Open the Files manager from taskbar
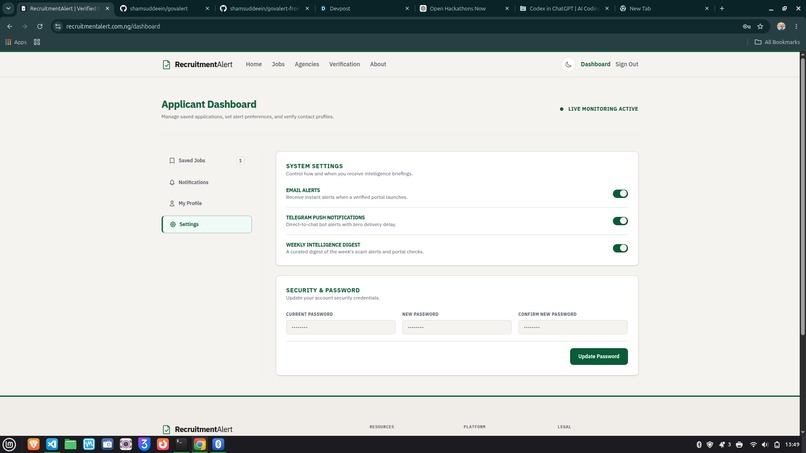Screen dimensions: 806x453 pyautogui.click(x=70, y=444)
